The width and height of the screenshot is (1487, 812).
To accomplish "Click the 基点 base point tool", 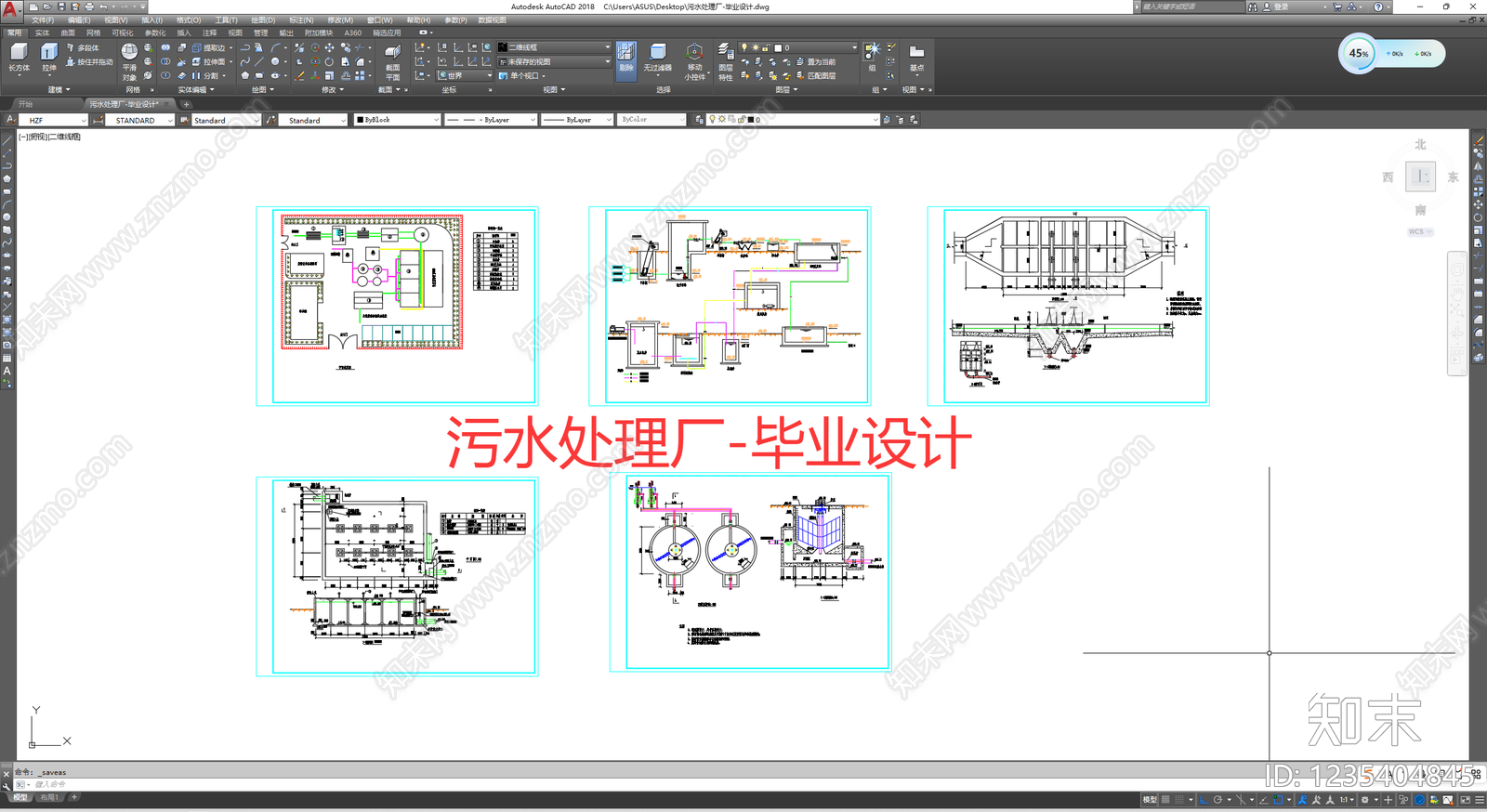I will pos(916,58).
